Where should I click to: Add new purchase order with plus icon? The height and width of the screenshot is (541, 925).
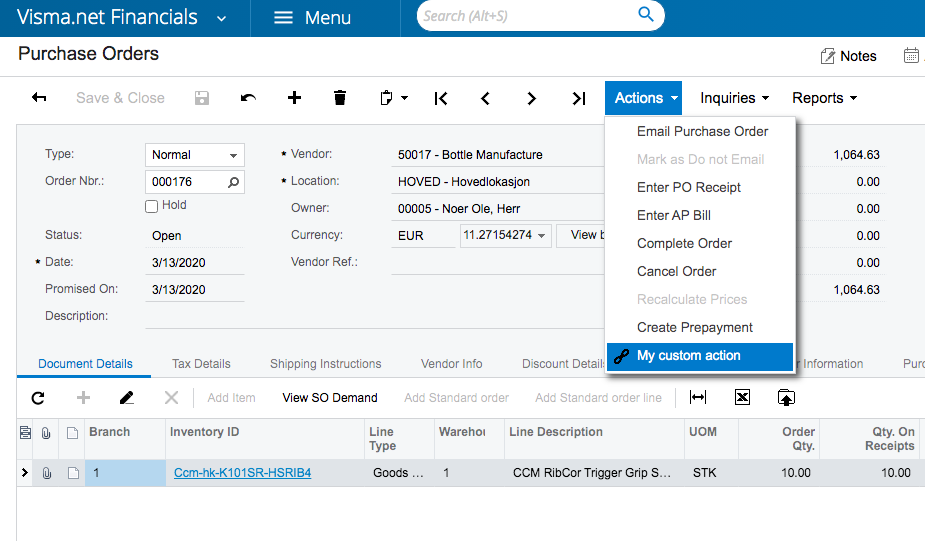tap(294, 98)
